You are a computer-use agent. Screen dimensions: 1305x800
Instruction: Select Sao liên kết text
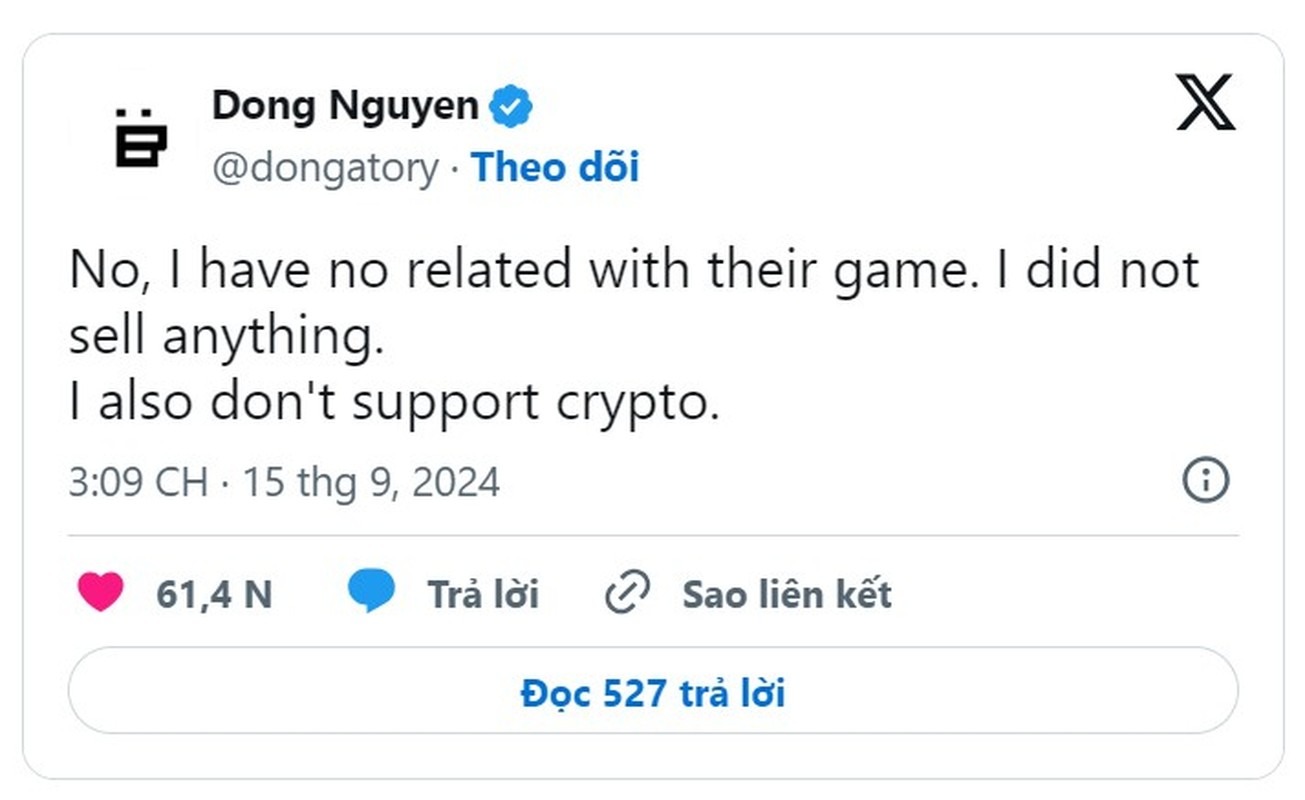click(x=787, y=594)
